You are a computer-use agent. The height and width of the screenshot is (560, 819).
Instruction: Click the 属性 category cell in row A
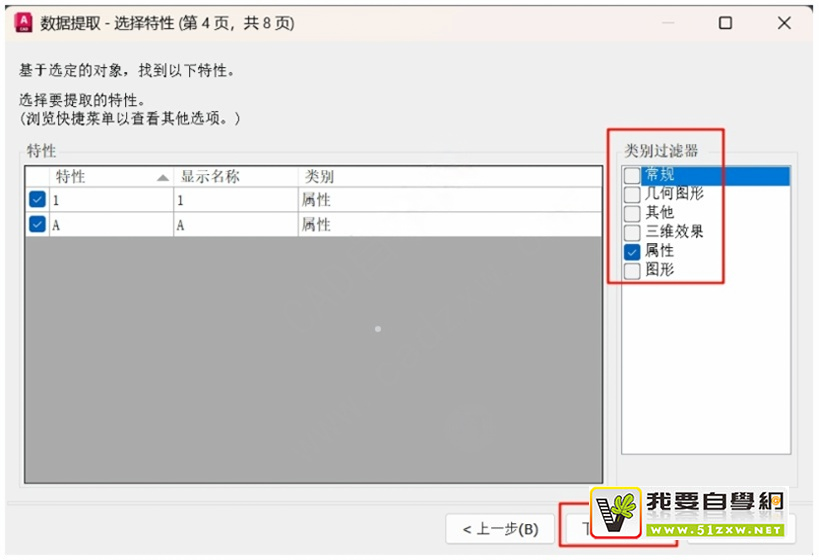pos(450,225)
